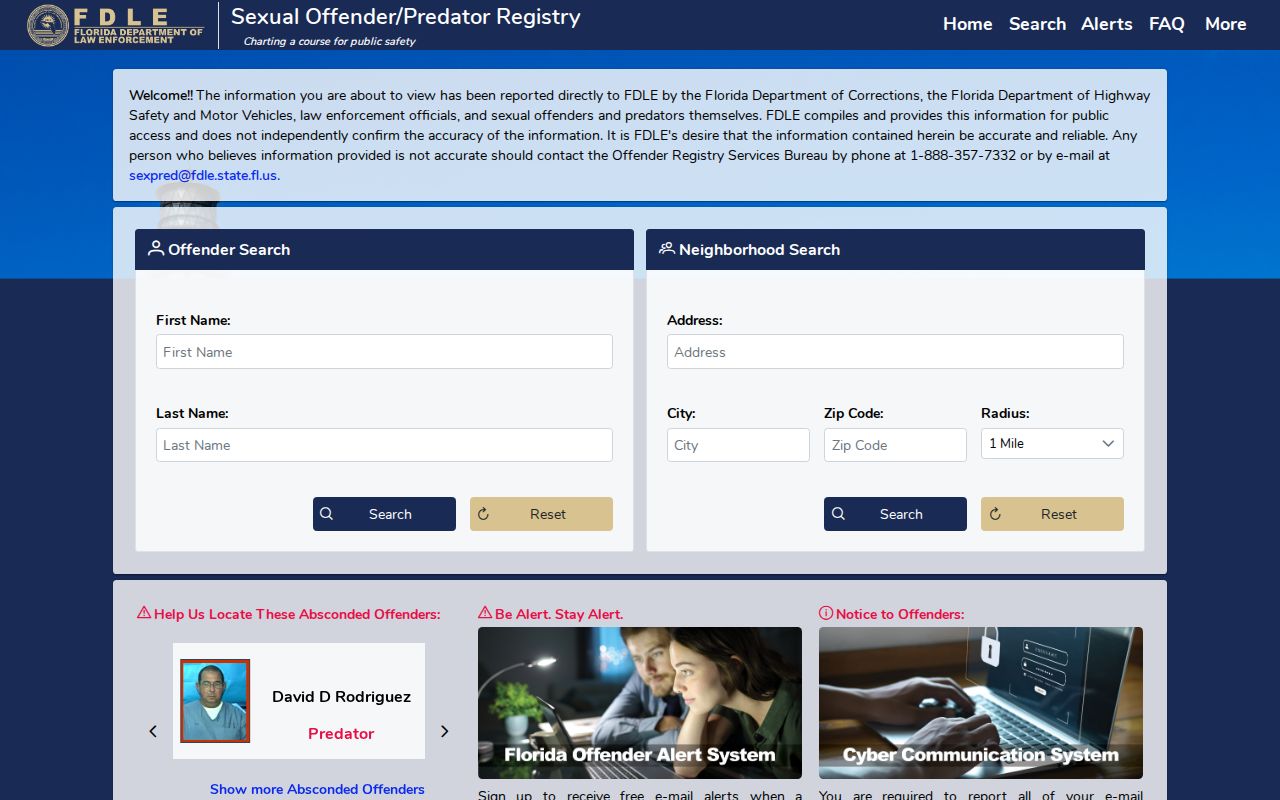Click refresh icon in Offender Reset button
The height and width of the screenshot is (800, 1280).
[x=484, y=514]
